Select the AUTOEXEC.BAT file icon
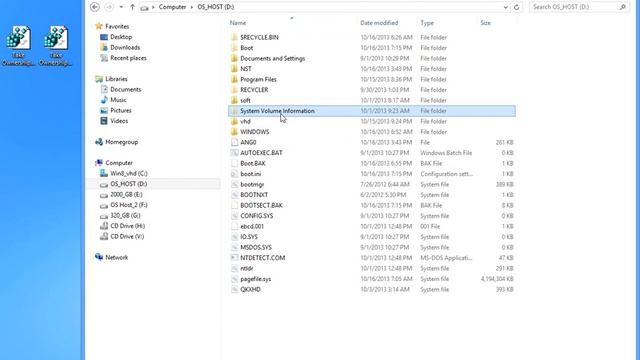The image size is (640, 360). pos(234,153)
